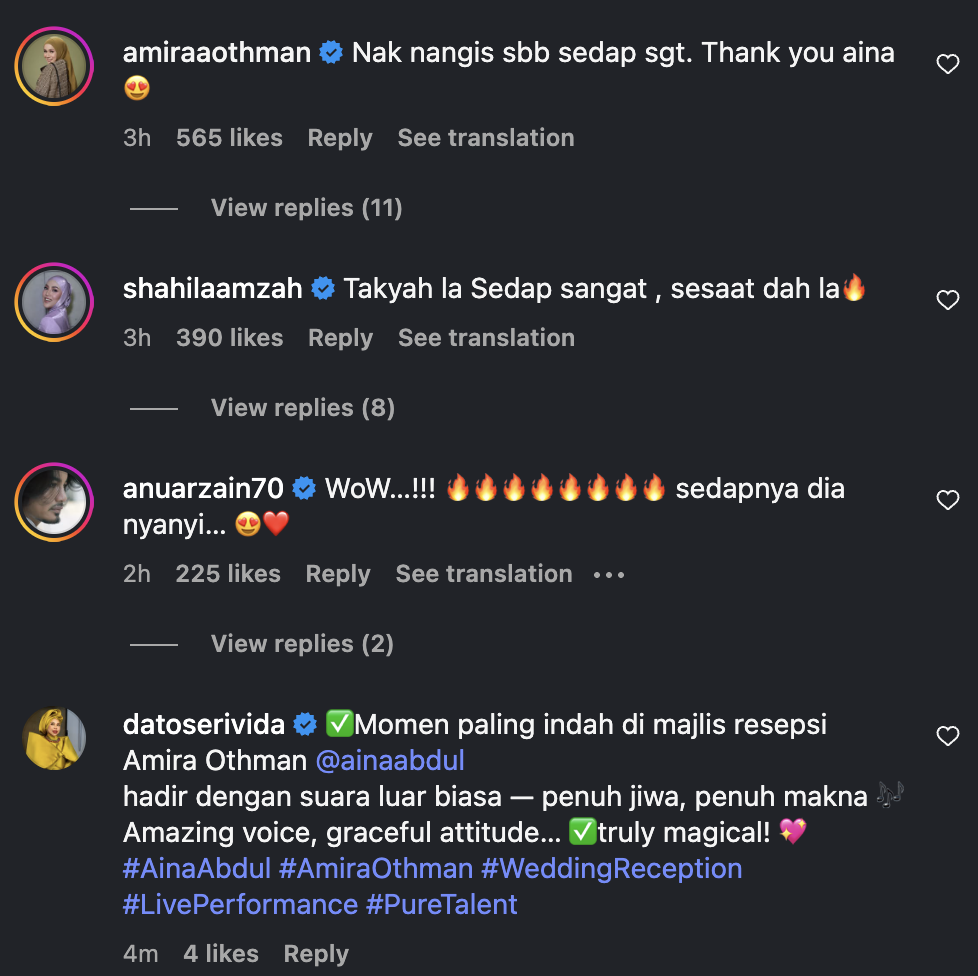
Task: Tap the heart on datoserivida's comment
Action: pos(947,736)
